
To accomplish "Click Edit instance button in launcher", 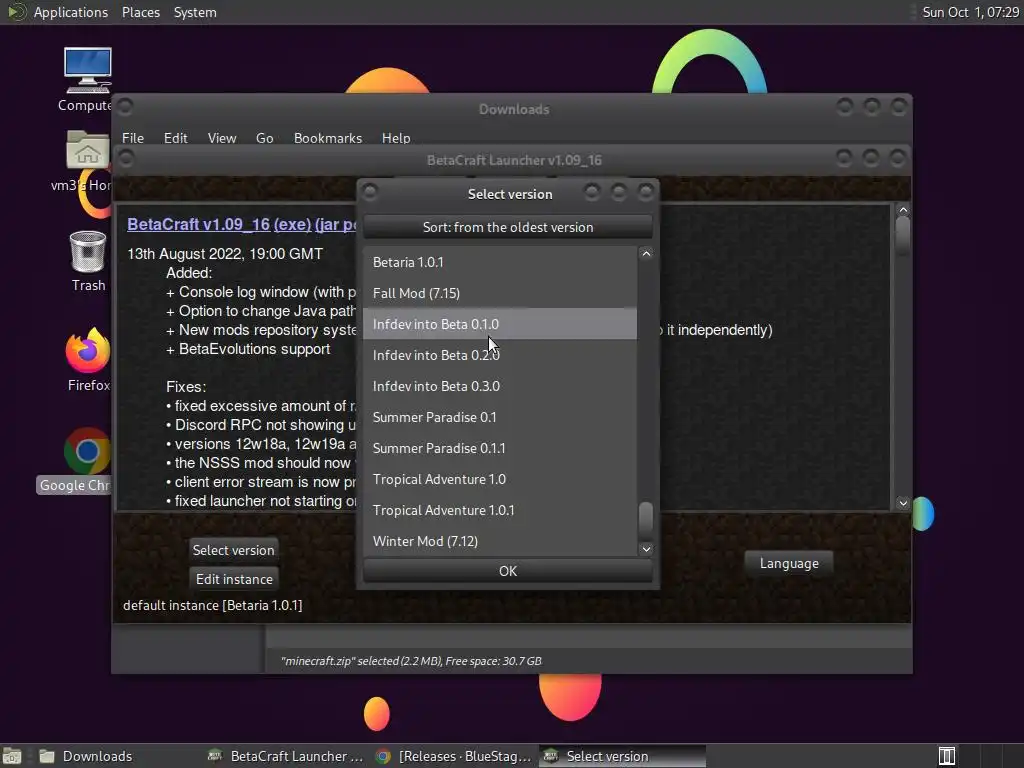I will tap(234, 579).
